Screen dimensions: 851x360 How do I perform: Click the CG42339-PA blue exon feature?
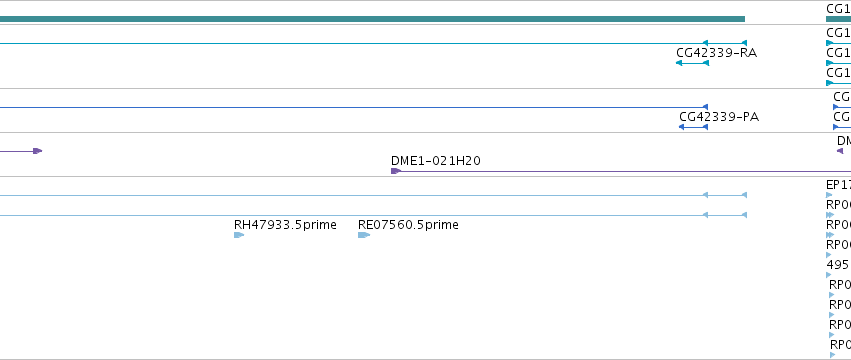pyautogui.click(x=693, y=127)
